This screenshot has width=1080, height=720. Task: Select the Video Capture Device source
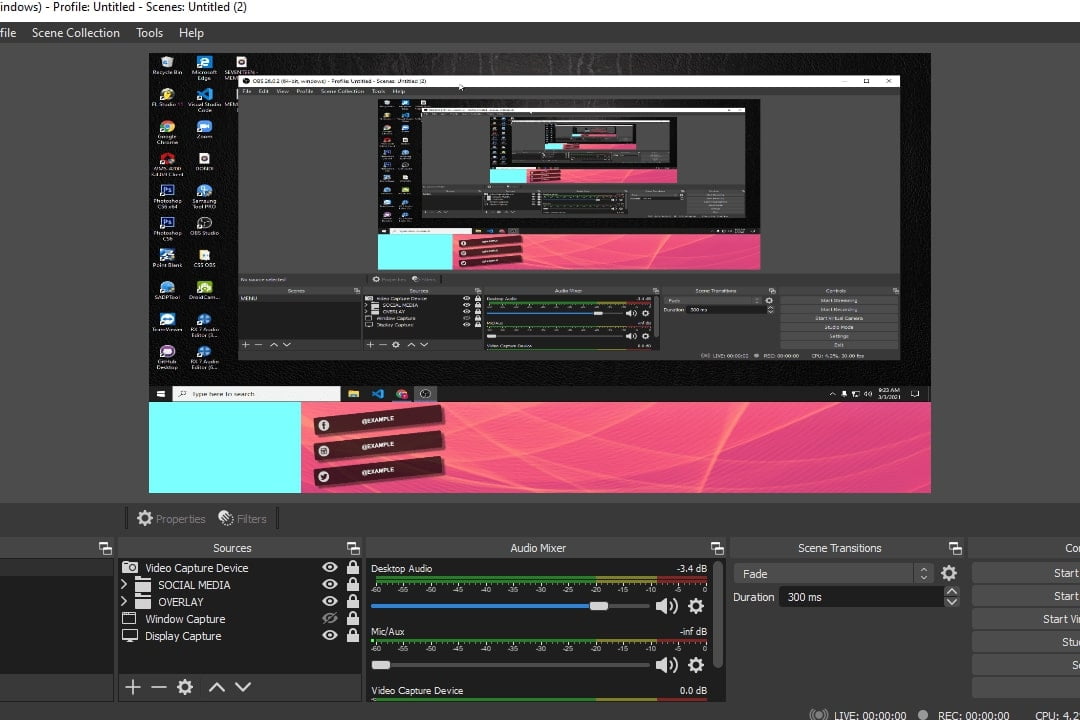pos(196,568)
